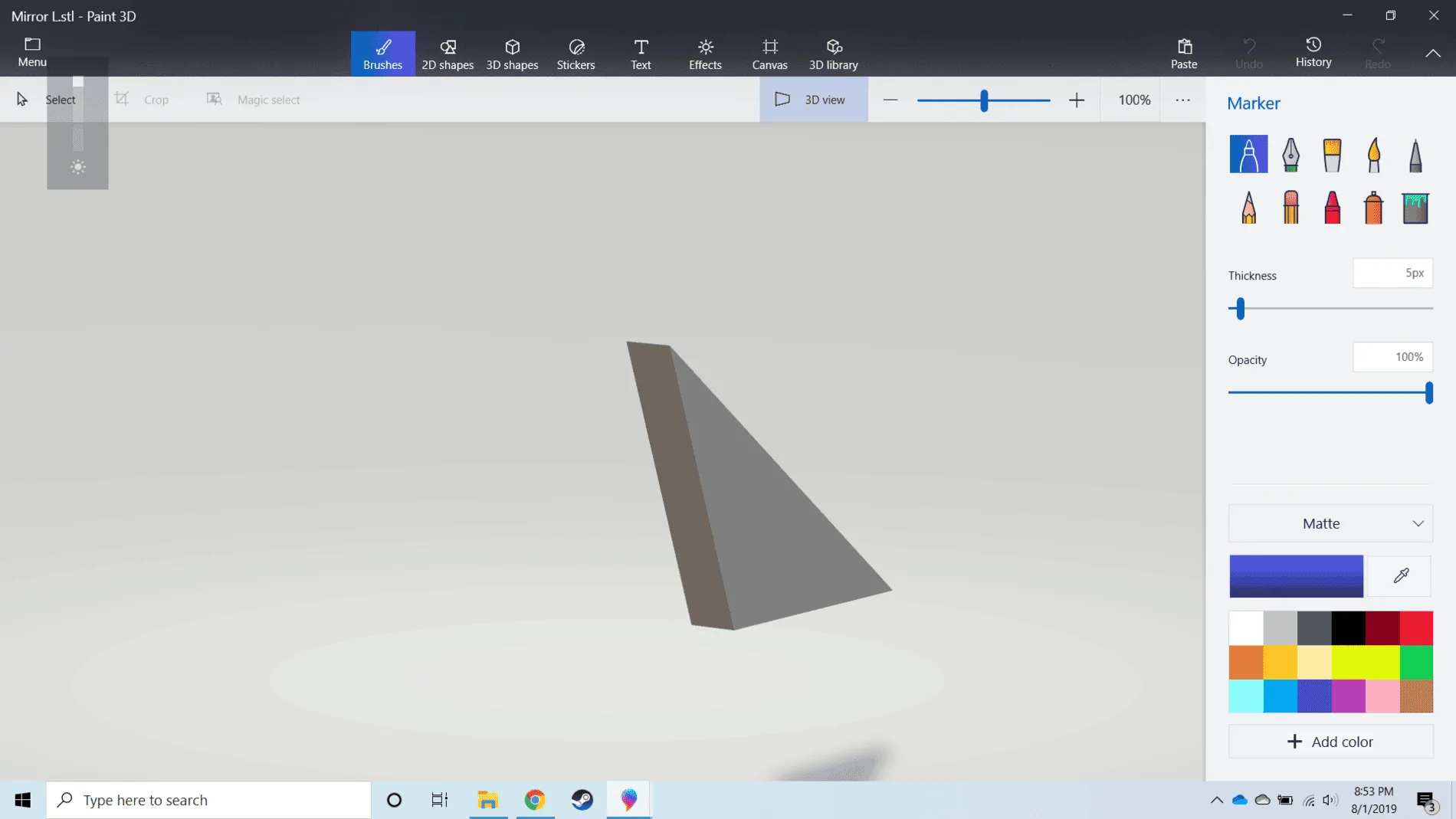Select the Eraser tool
The image size is (1456, 819).
(1290, 207)
